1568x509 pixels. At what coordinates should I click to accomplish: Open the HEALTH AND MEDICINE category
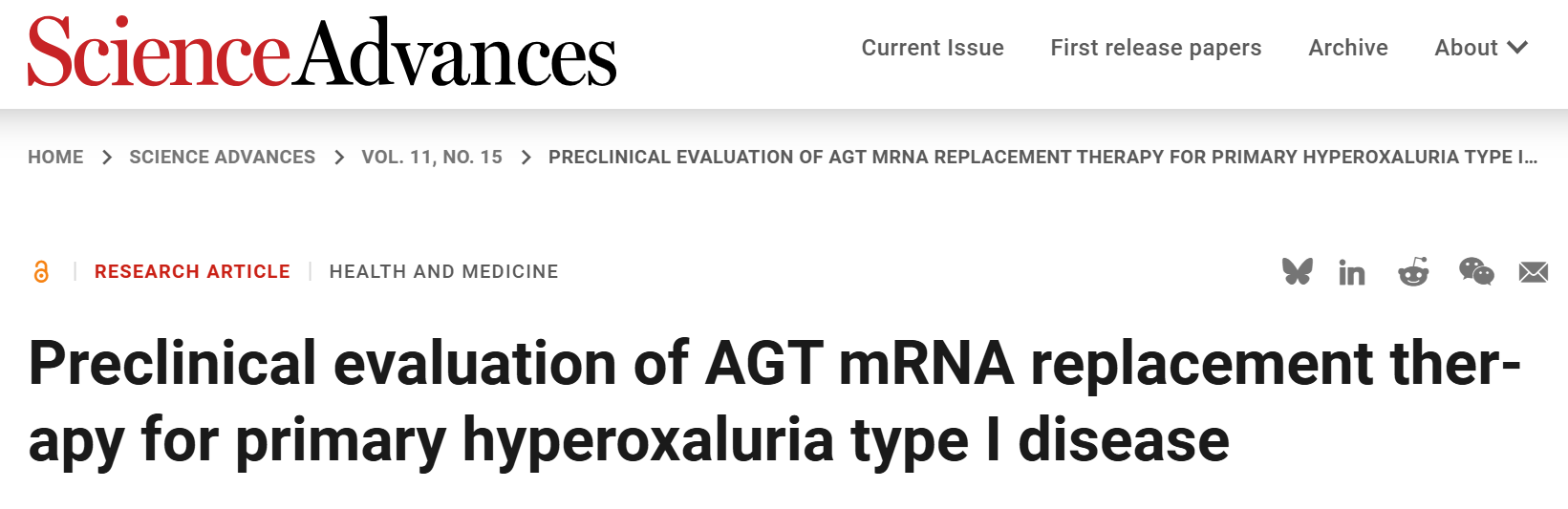[443, 272]
